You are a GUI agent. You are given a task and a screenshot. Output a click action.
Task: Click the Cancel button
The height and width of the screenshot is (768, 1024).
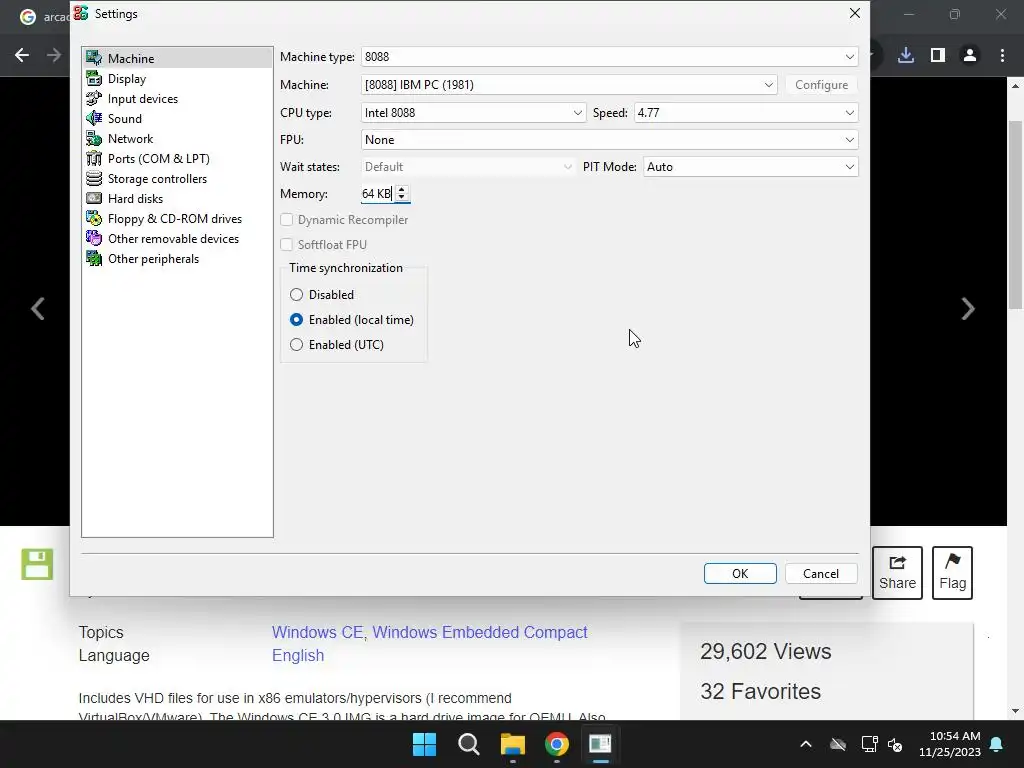(821, 573)
